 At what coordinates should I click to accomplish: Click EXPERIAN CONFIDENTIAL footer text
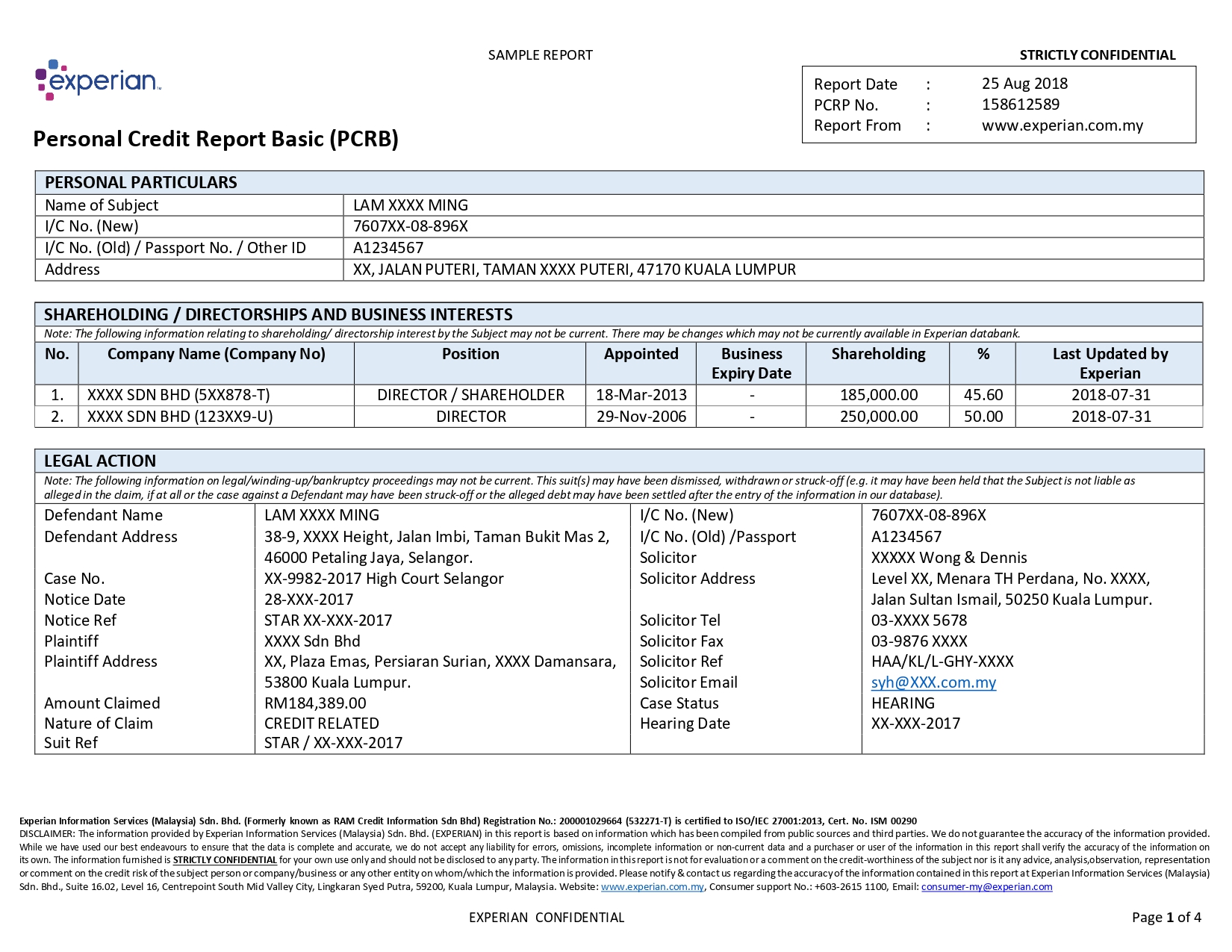547,918
